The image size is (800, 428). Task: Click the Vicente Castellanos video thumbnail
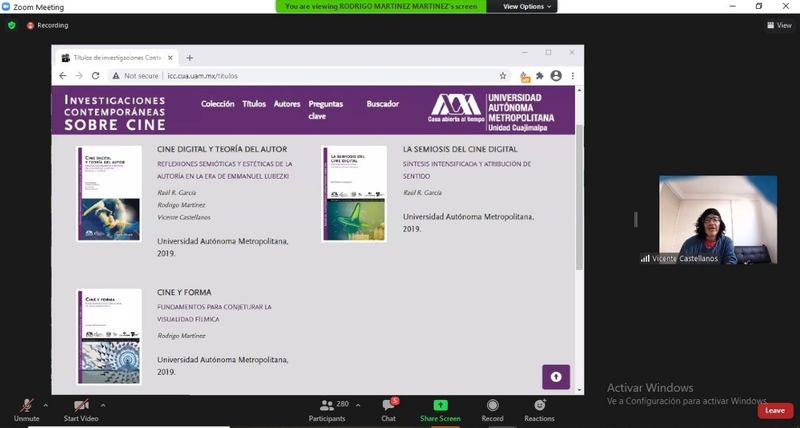(718, 220)
